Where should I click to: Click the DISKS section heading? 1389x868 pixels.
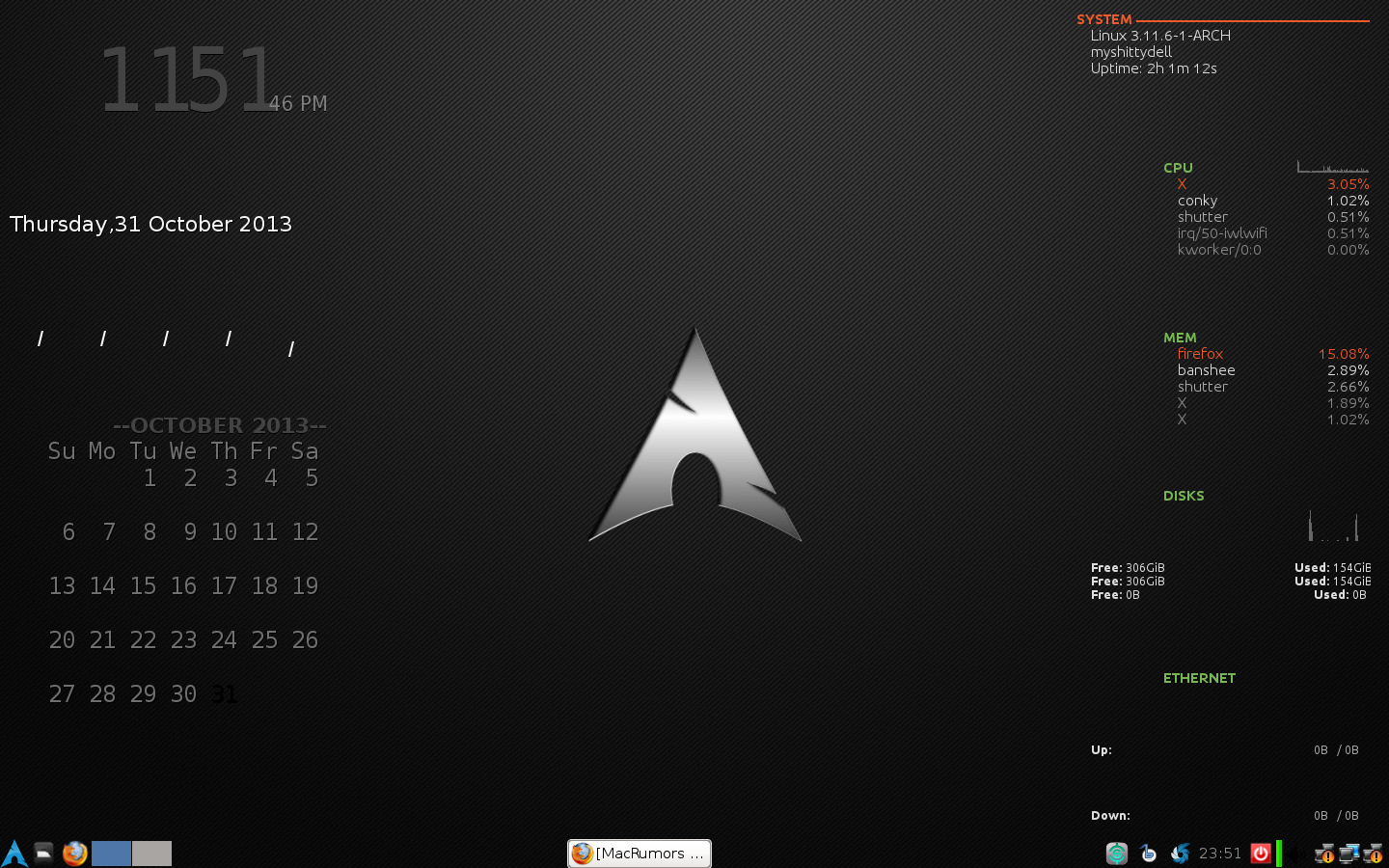1184,496
